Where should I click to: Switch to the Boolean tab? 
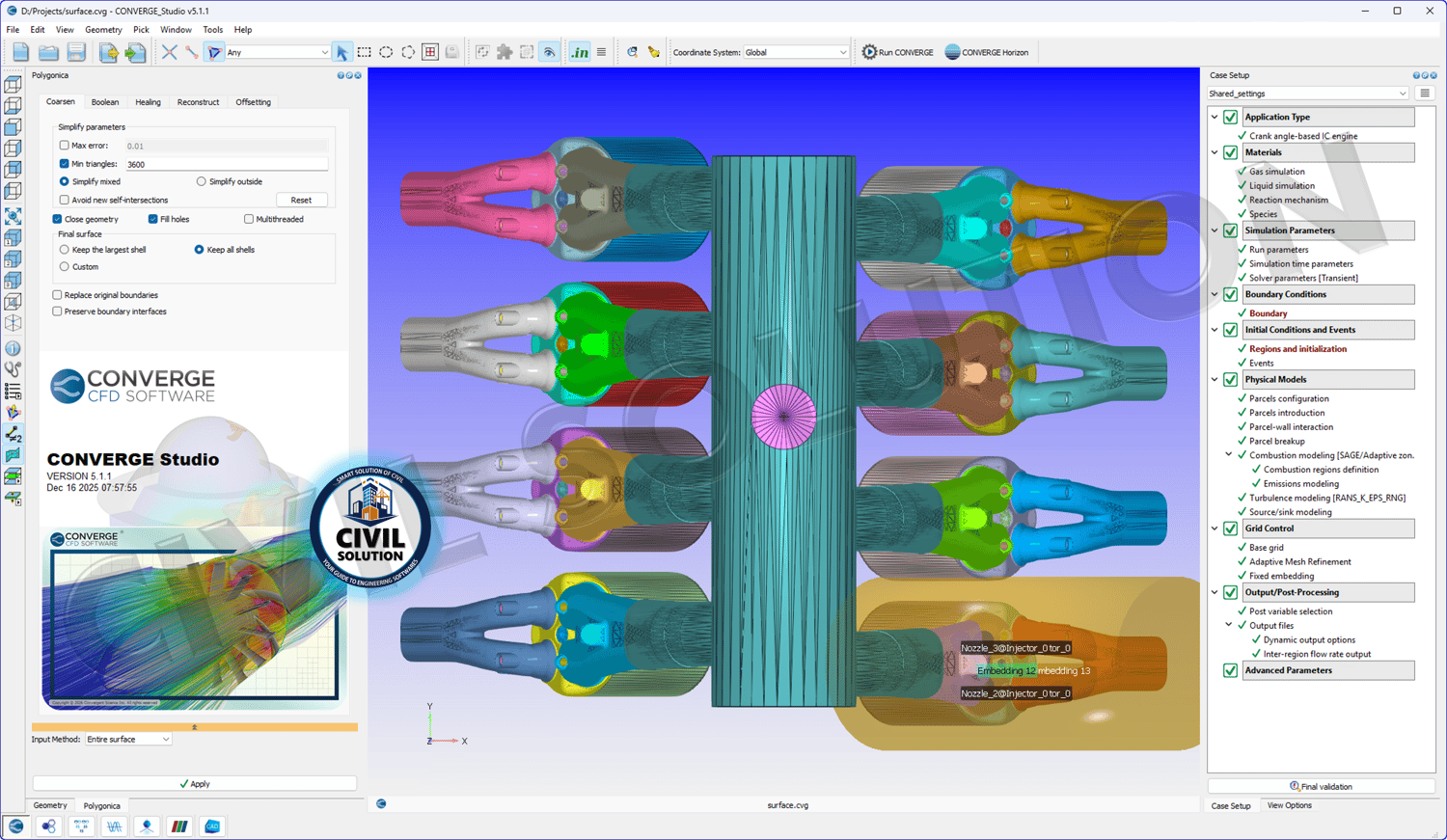[x=105, y=102]
